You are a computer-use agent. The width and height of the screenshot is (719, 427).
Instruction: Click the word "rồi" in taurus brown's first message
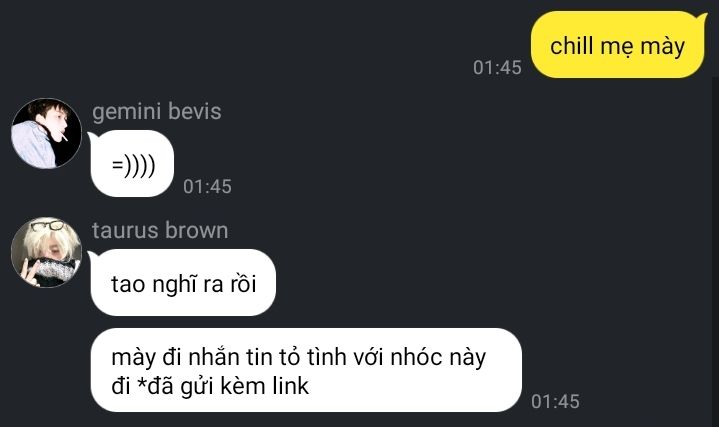pyautogui.click(x=243, y=283)
